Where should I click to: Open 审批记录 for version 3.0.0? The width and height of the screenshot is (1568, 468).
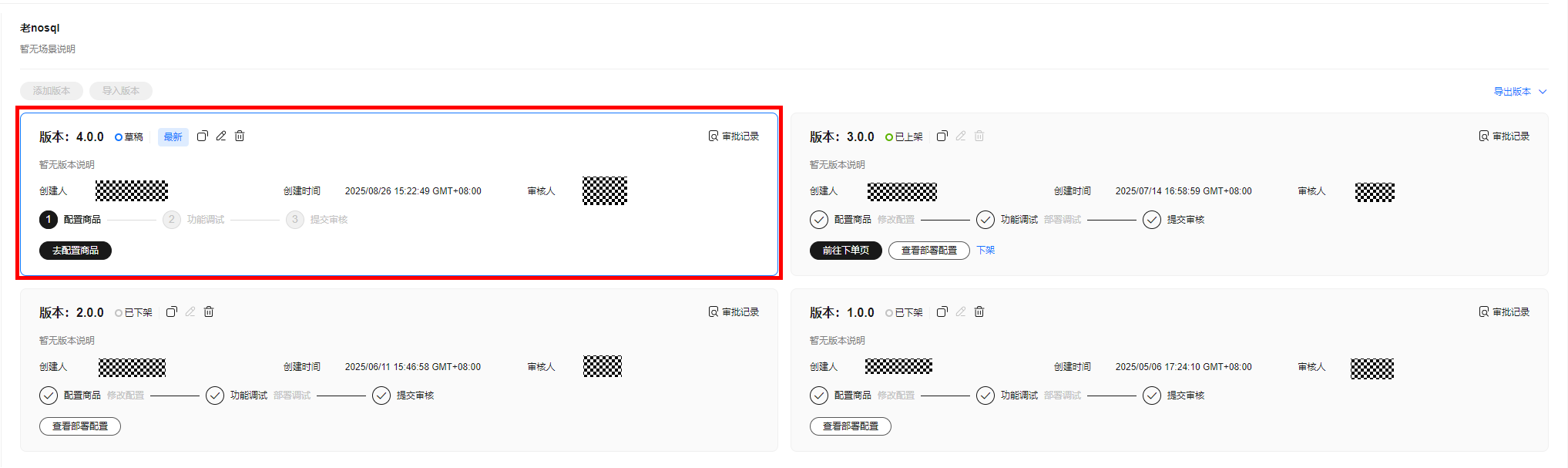1504,136
